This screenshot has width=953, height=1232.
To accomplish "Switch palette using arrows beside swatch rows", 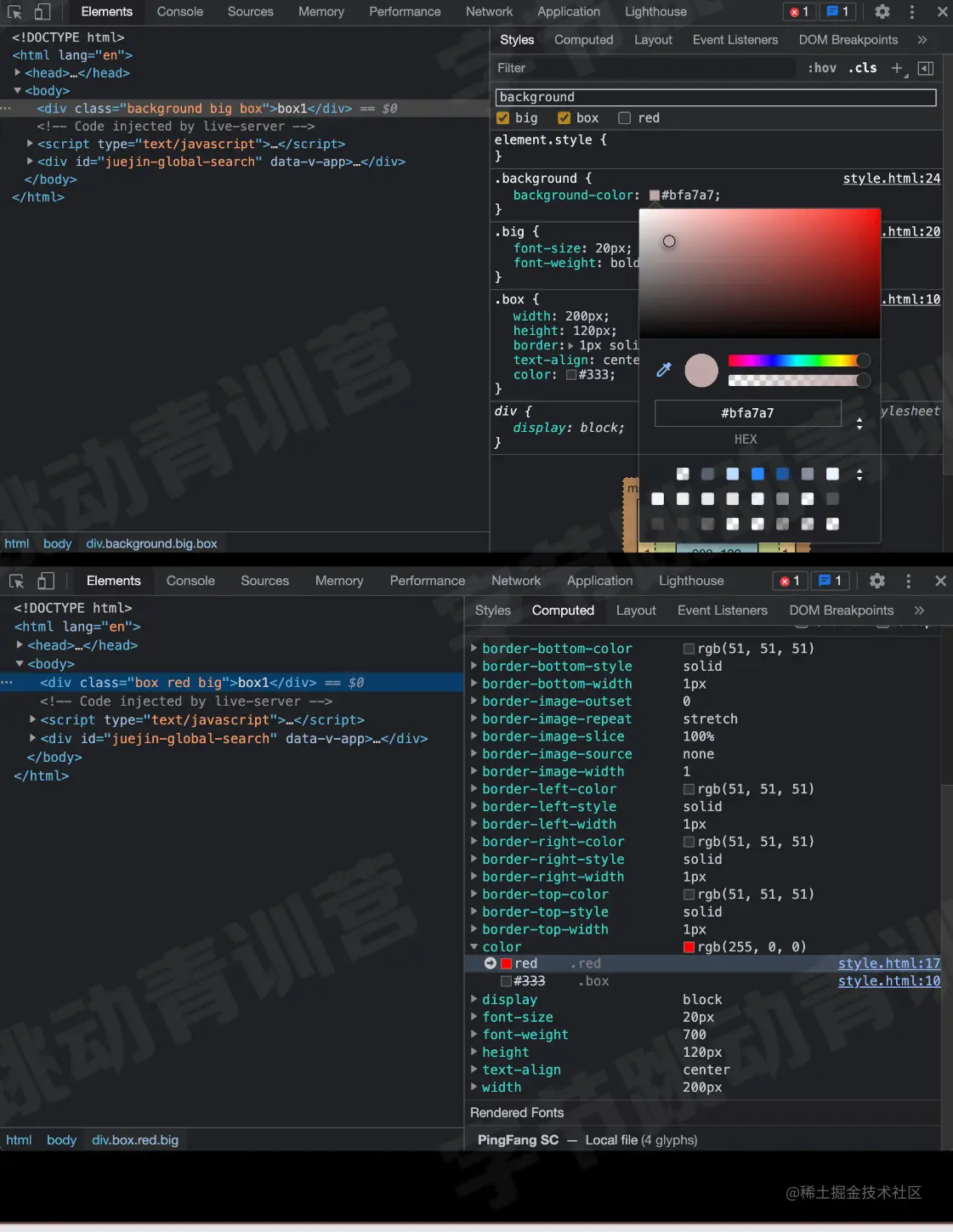I will [859, 474].
